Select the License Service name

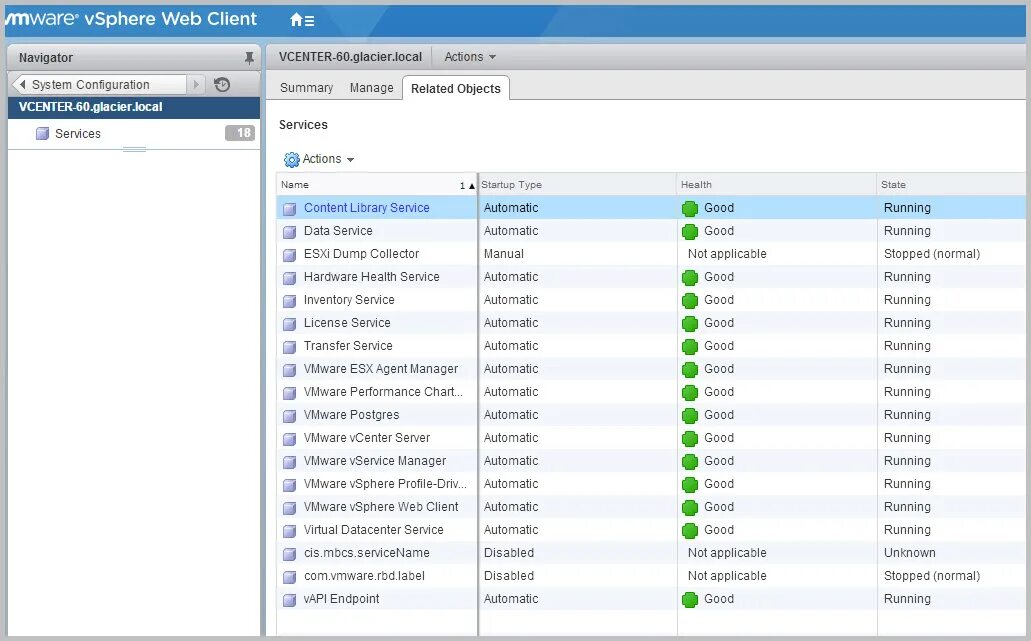[347, 323]
